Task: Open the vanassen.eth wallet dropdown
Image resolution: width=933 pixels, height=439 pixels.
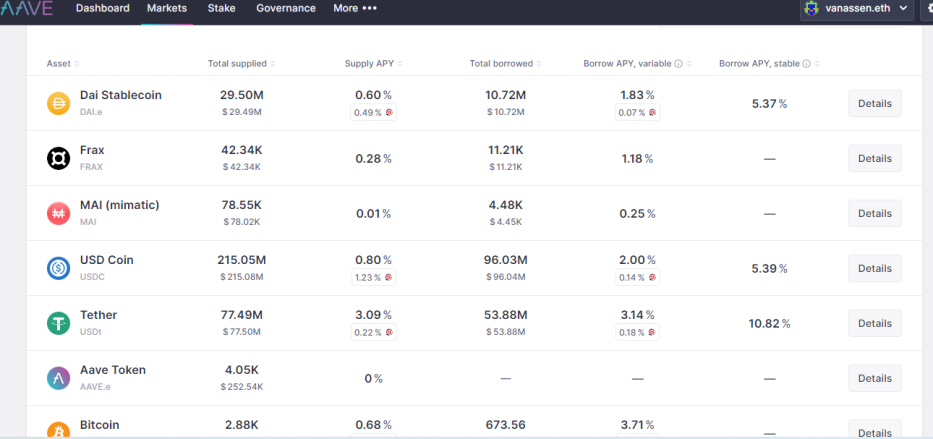Action: 857,9
